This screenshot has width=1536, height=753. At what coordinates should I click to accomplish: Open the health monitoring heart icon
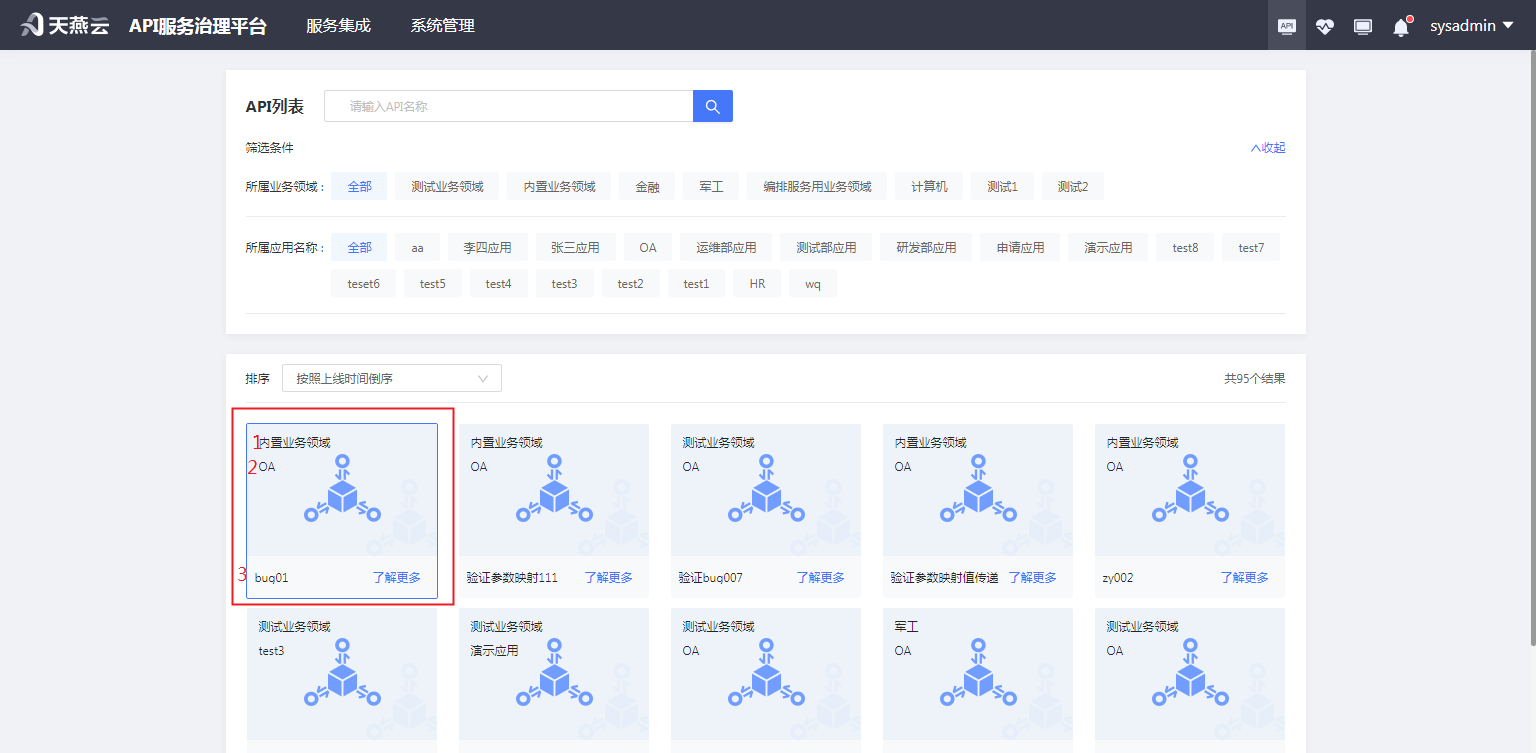[1324, 25]
